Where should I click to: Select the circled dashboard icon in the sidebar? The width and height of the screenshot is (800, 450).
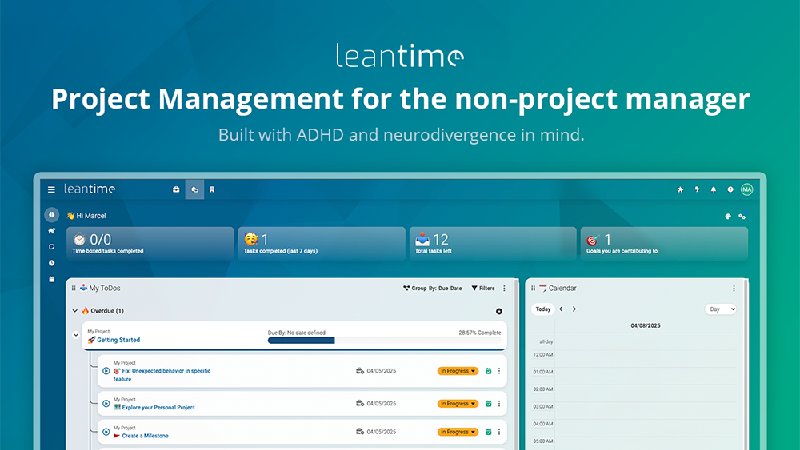tap(52, 215)
